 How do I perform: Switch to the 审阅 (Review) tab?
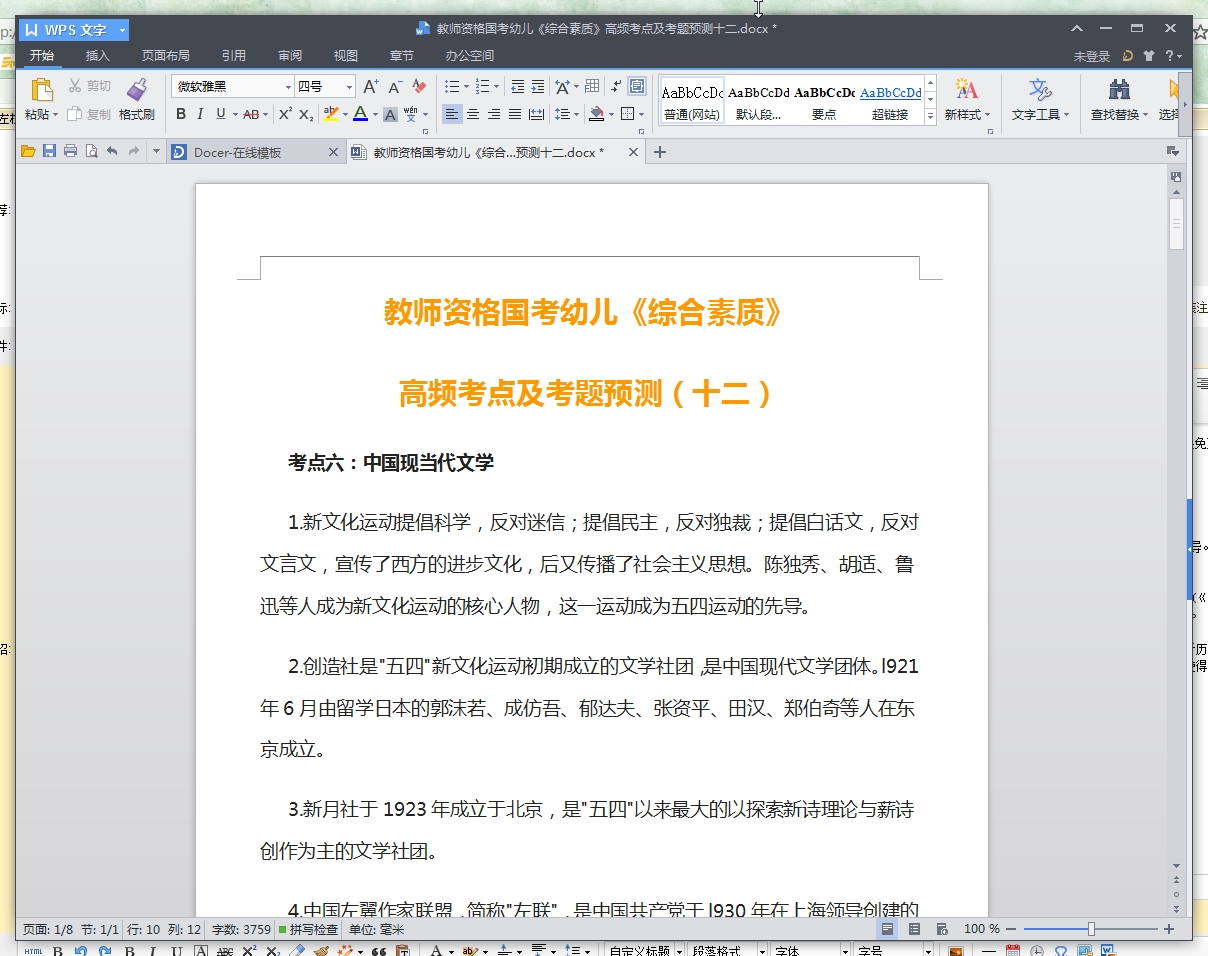pyautogui.click(x=290, y=56)
